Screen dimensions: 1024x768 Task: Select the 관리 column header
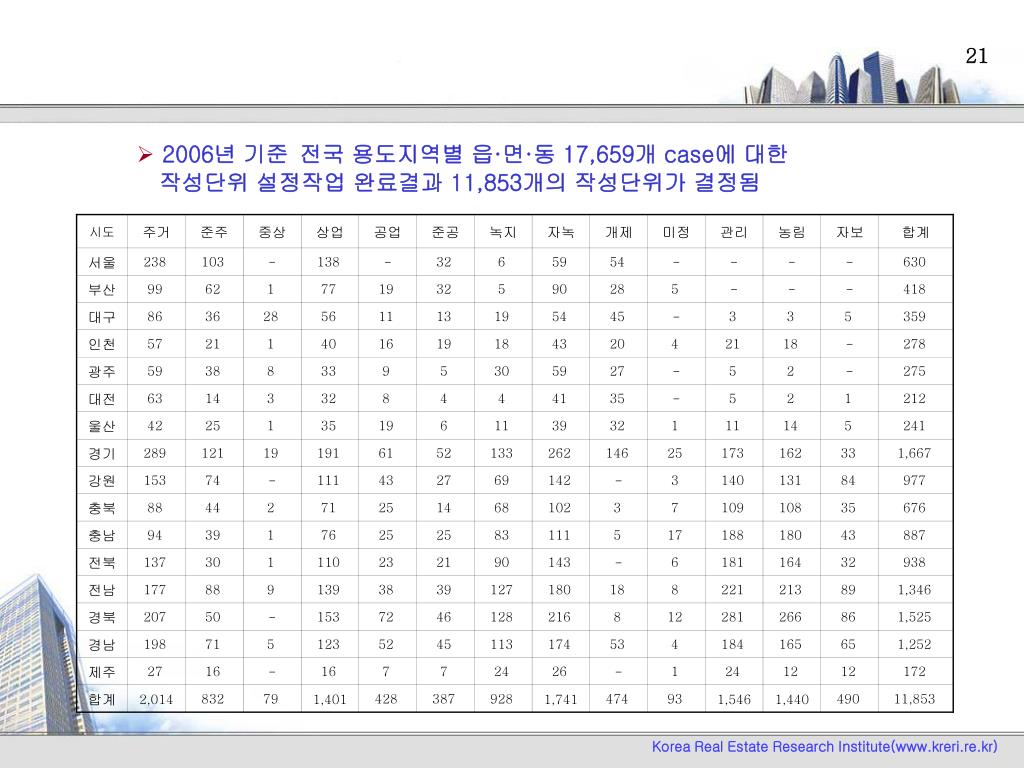tap(734, 232)
